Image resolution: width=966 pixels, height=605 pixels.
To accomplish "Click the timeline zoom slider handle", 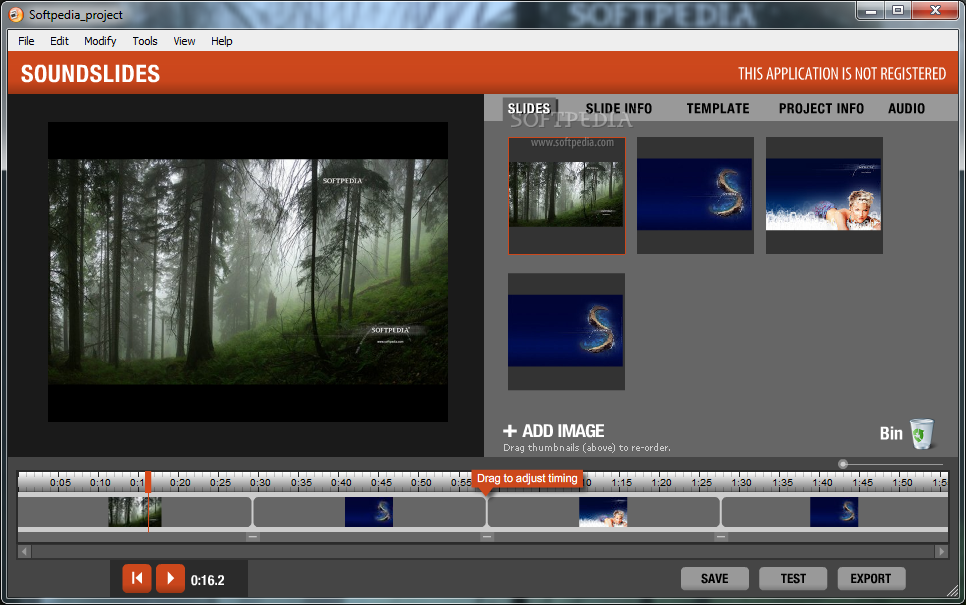I will point(843,464).
